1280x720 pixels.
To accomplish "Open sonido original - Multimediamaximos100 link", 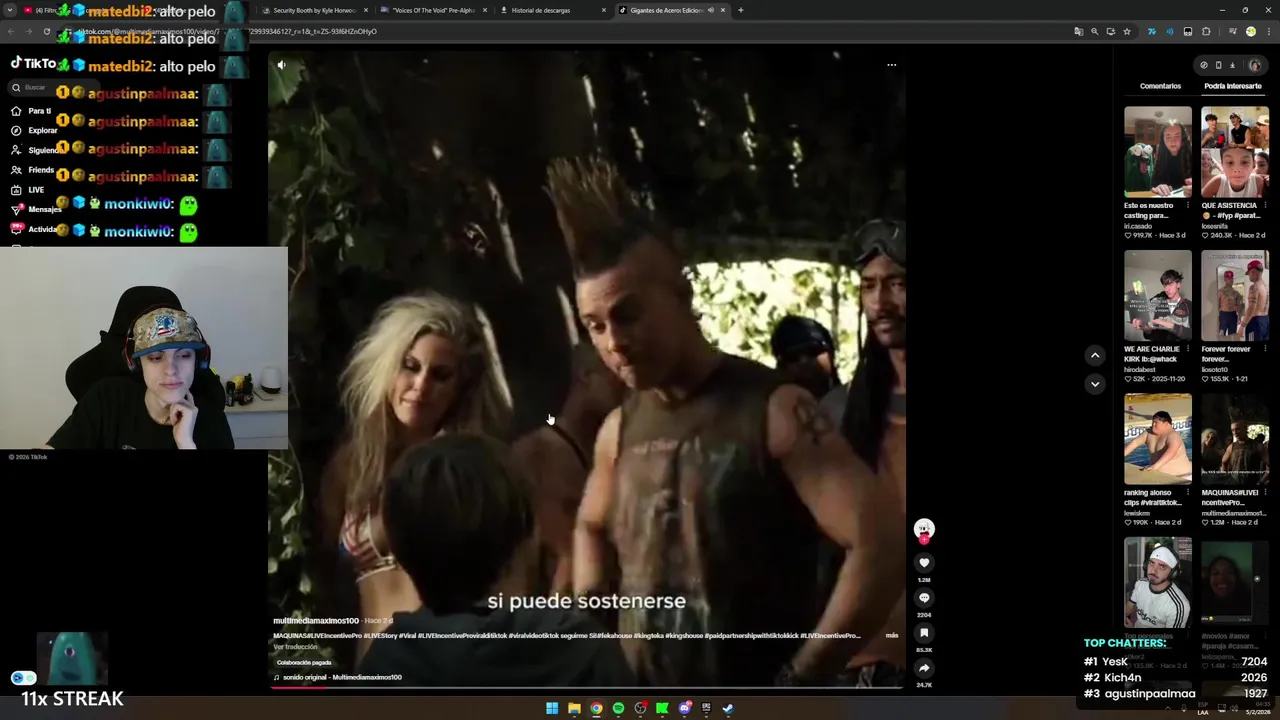I will tap(341, 677).
